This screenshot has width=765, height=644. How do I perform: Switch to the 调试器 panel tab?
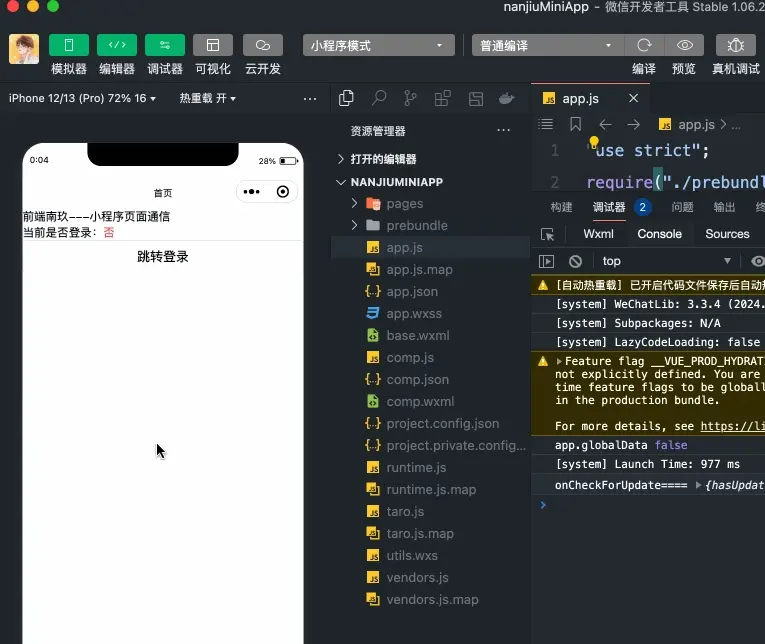[609, 207]
